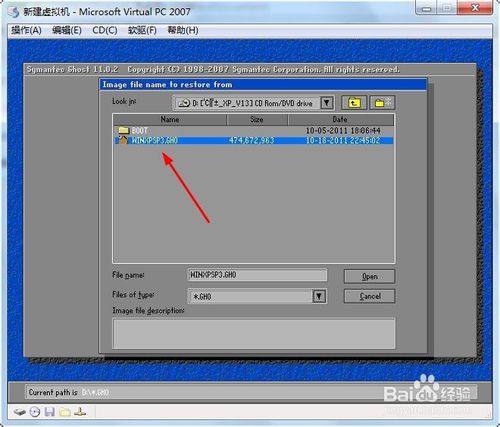Click the Name column header

pyautogui.click(x=170, y=120)
